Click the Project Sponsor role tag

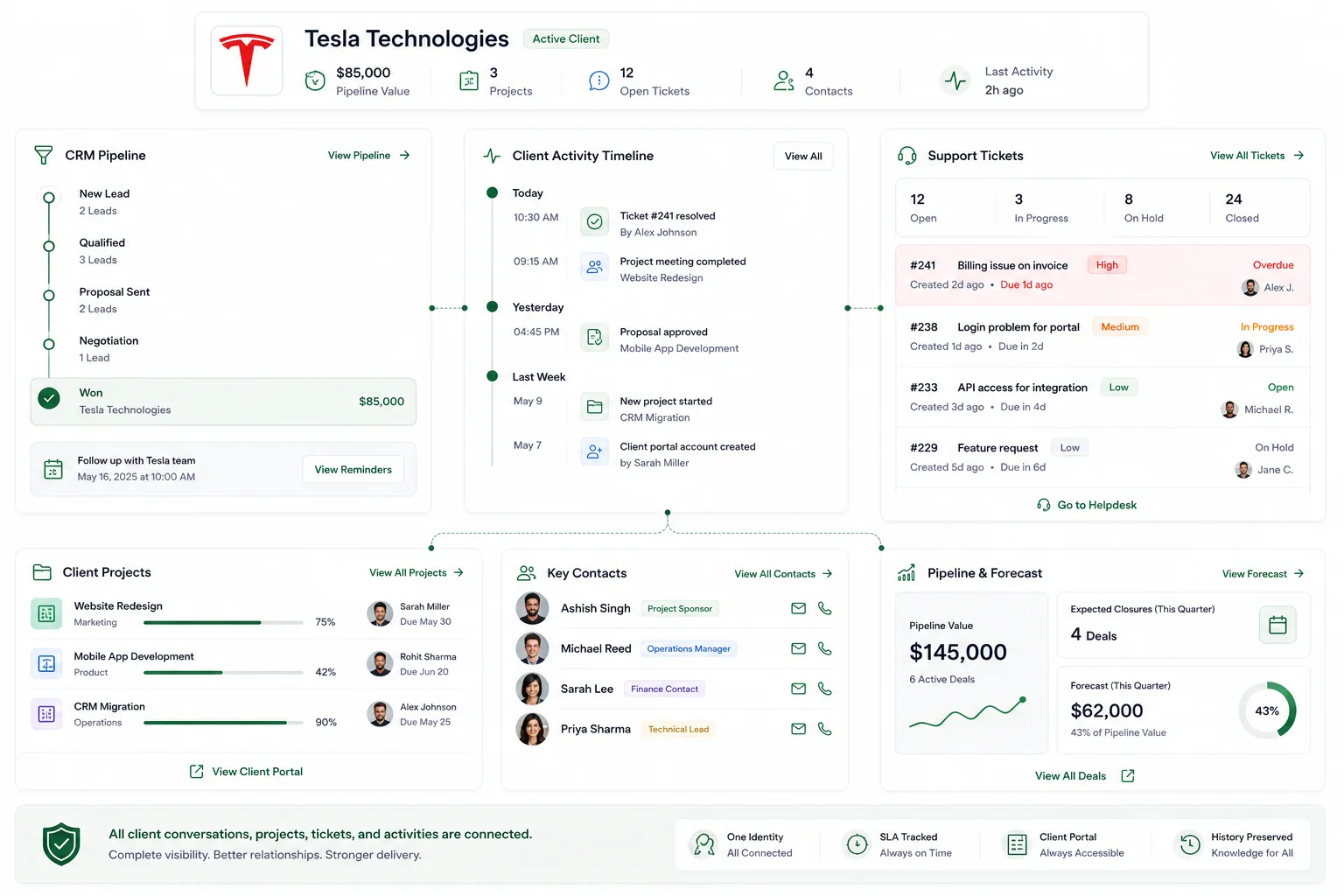point(680,609)
